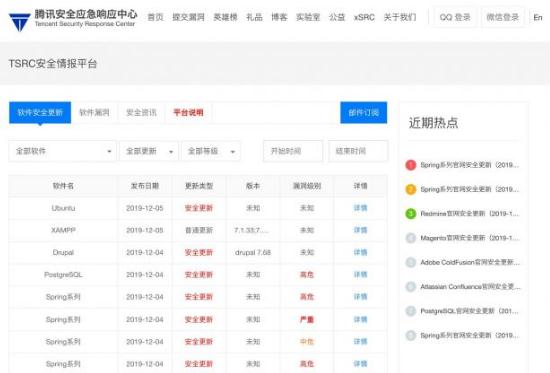Open 详情 link for the Drupal row
550x373 pixels.
[x=360, y=253]
